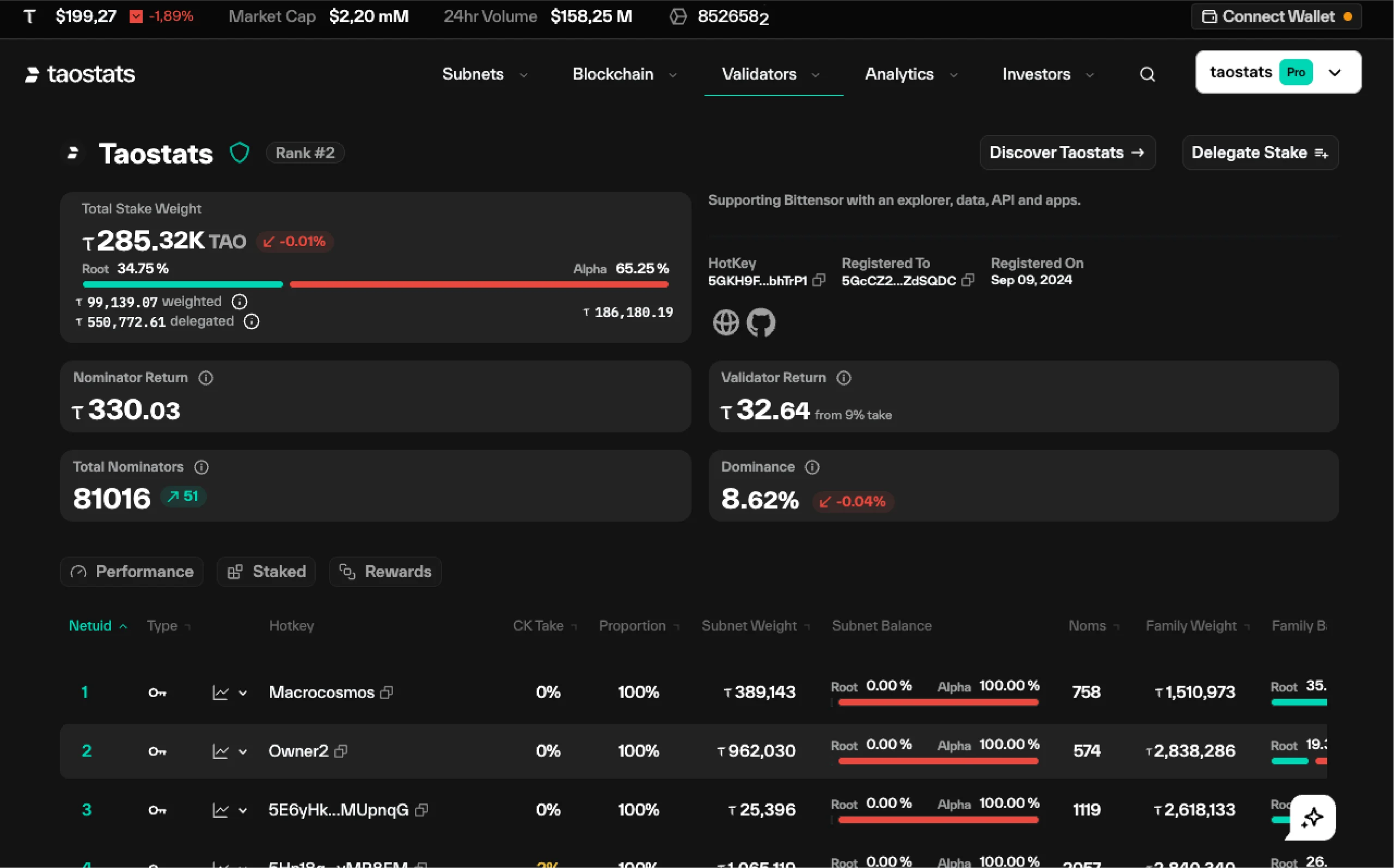Sort table by Family Weight column
Screen dimensions: 1394x868
[1198, 626]
